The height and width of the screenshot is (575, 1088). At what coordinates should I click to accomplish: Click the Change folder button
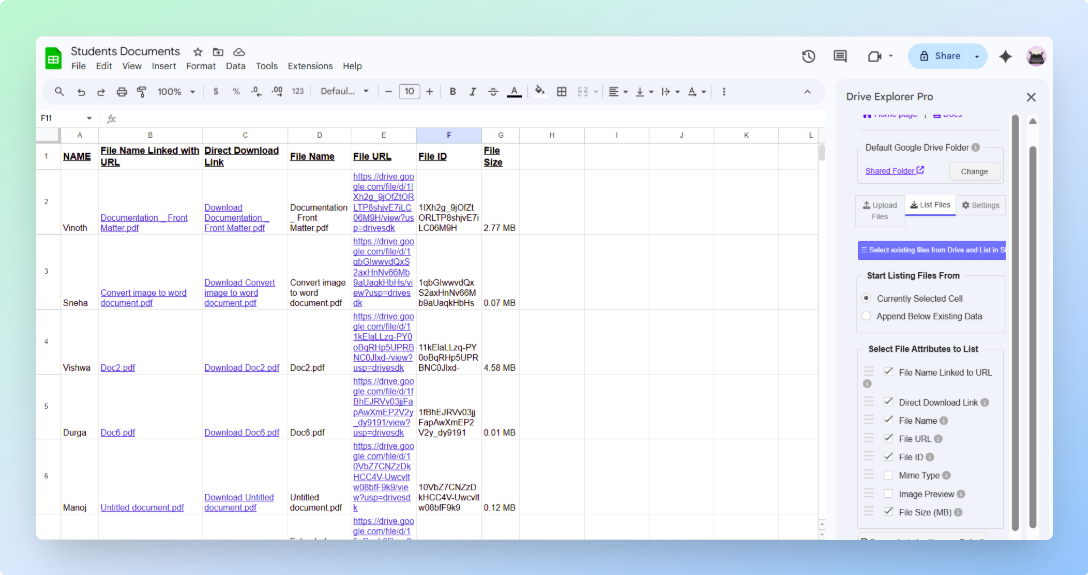(x=974, y=171)
